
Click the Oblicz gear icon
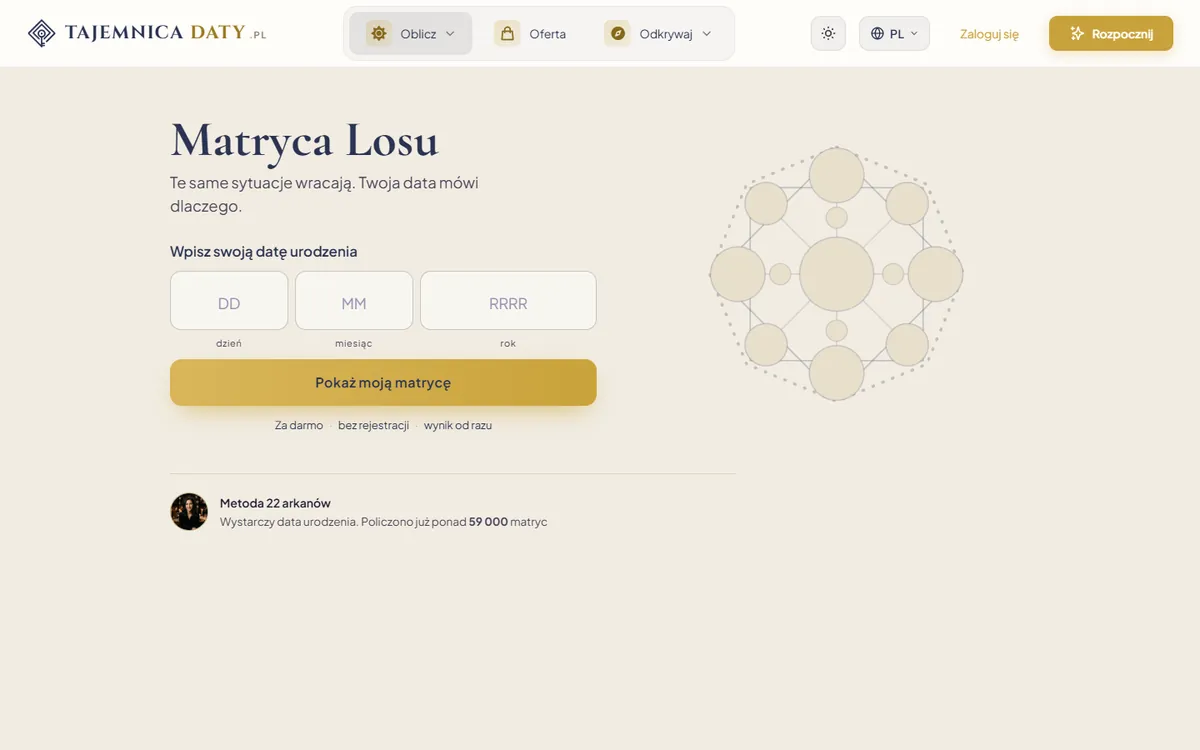[x=379, y=33]
